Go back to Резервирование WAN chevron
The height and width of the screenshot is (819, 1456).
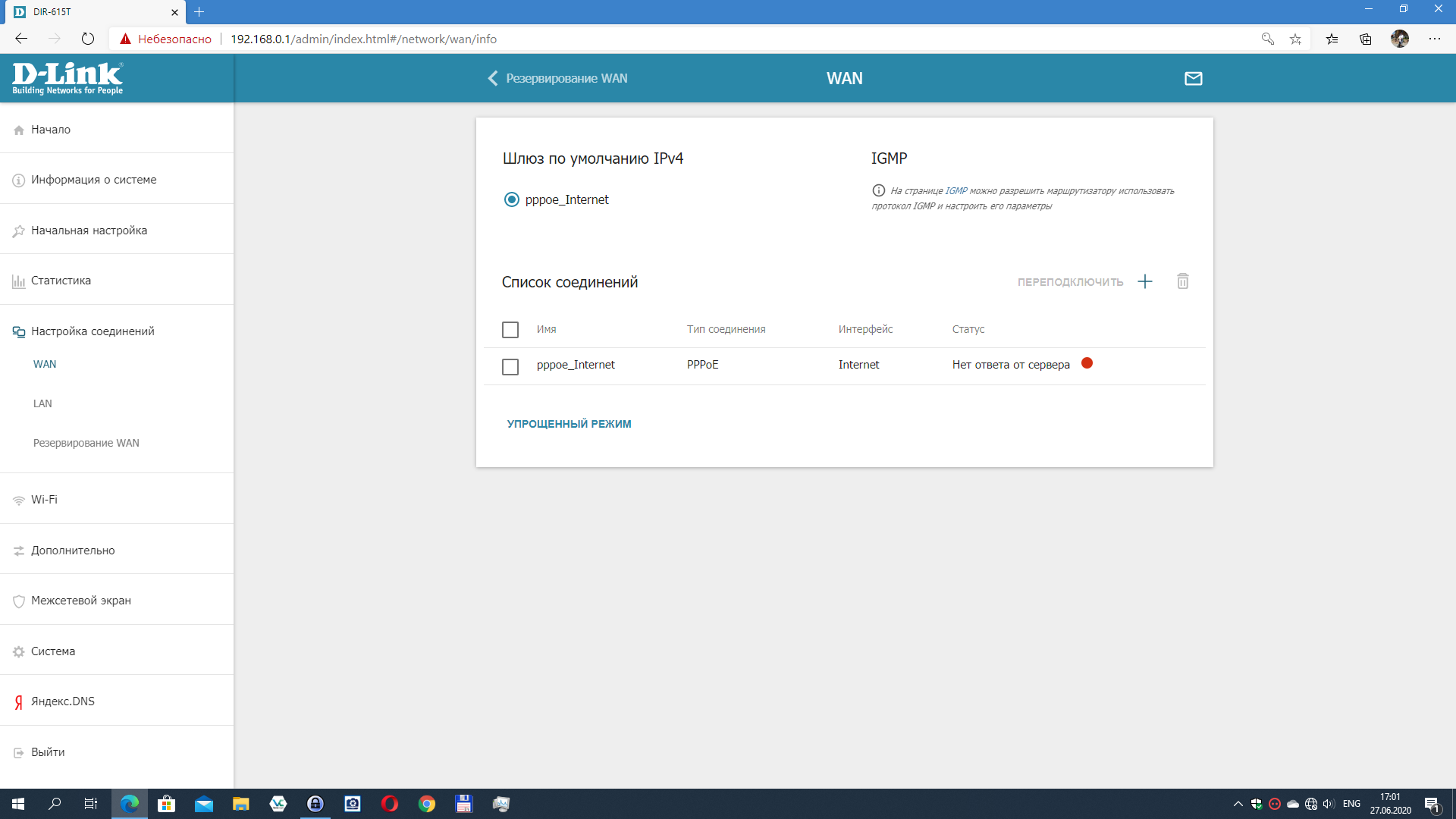[x=493, y=78]
